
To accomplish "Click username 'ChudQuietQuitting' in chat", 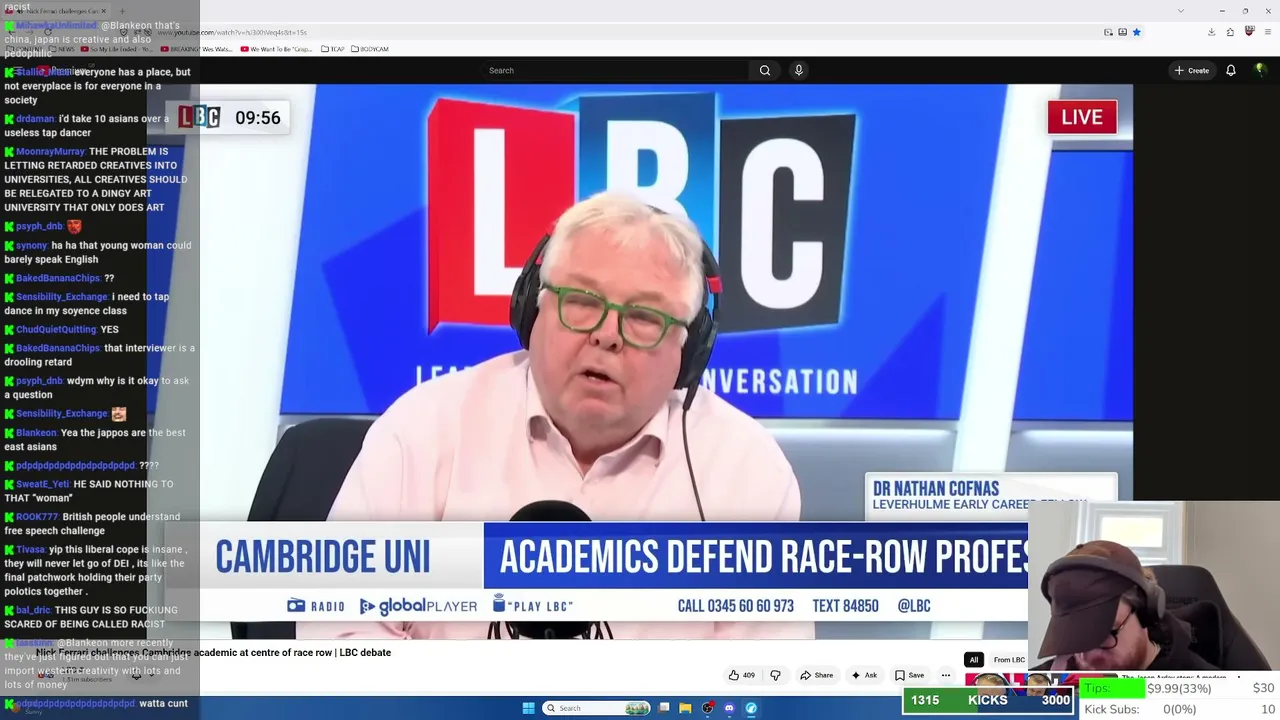I will (x=56, y=329).
